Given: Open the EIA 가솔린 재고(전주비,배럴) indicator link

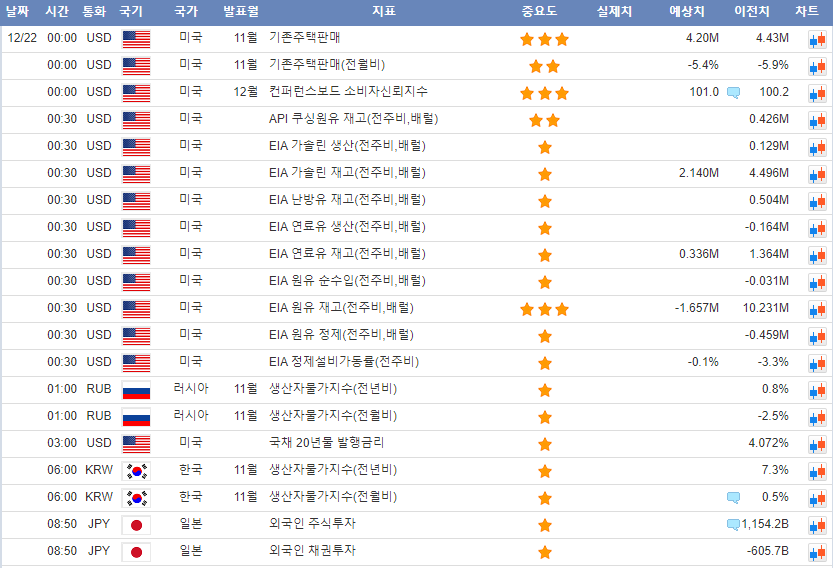Looking at the screenshot, I should click(x=346, y=173).
